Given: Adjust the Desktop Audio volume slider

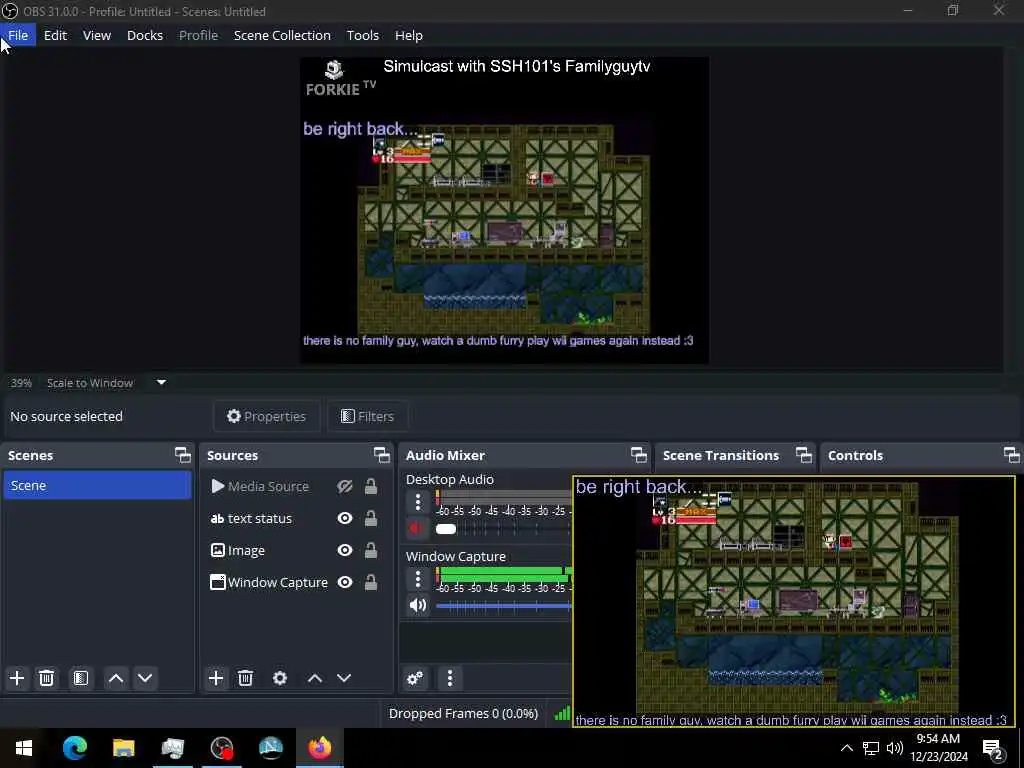Looking at the screenshot, I should tap(504, 529).
